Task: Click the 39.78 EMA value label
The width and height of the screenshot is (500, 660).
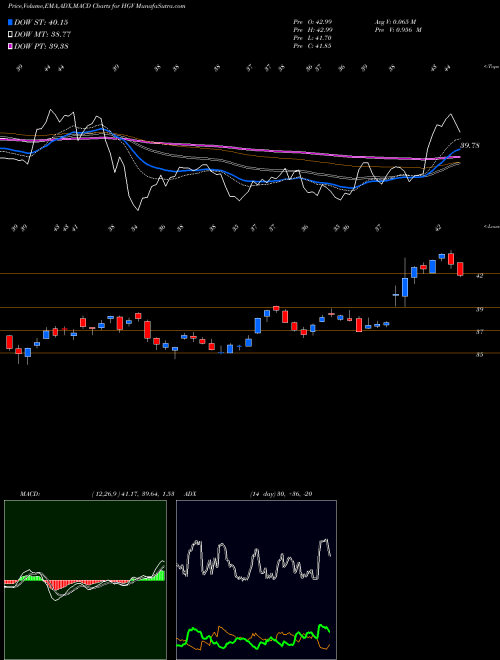Action: pos(470,146)
